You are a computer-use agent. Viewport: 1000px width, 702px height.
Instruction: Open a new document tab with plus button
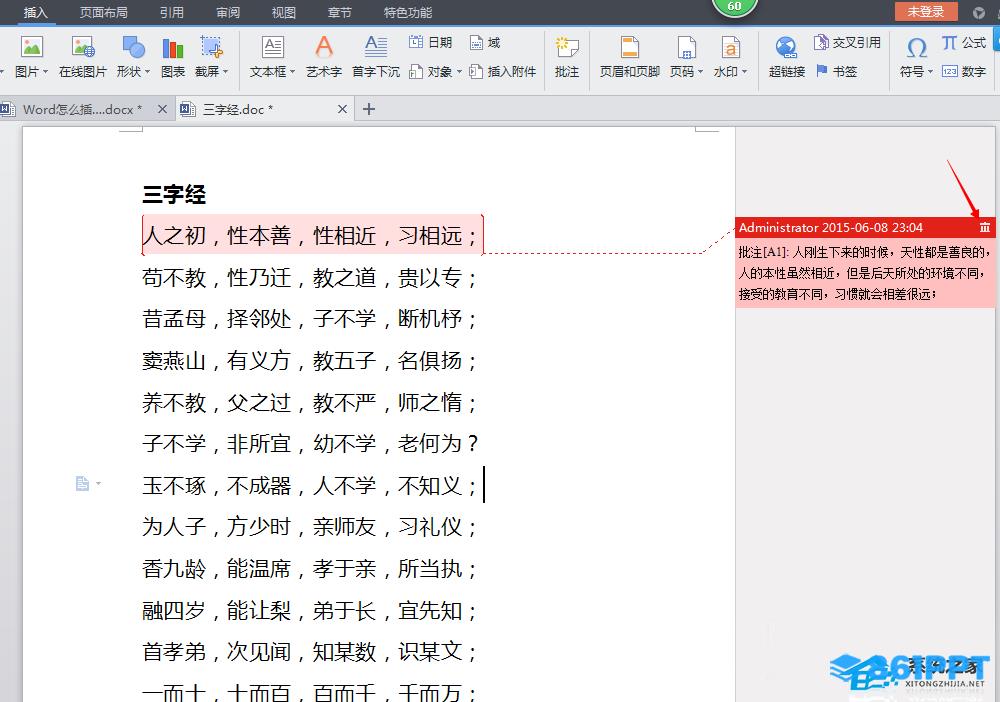[369, 109]
